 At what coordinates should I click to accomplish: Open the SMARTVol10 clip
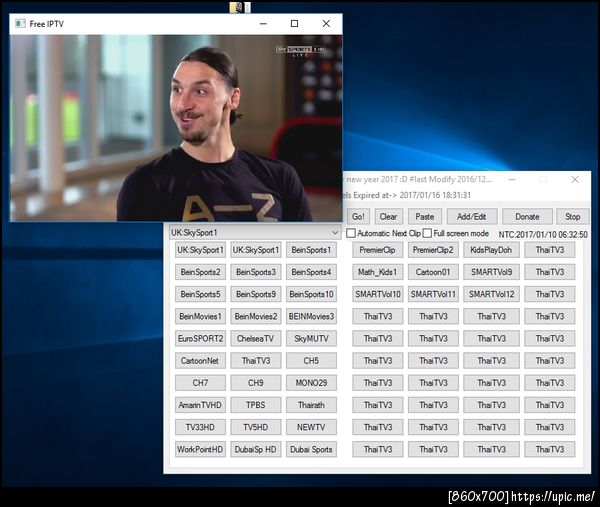tap(378, 294)
